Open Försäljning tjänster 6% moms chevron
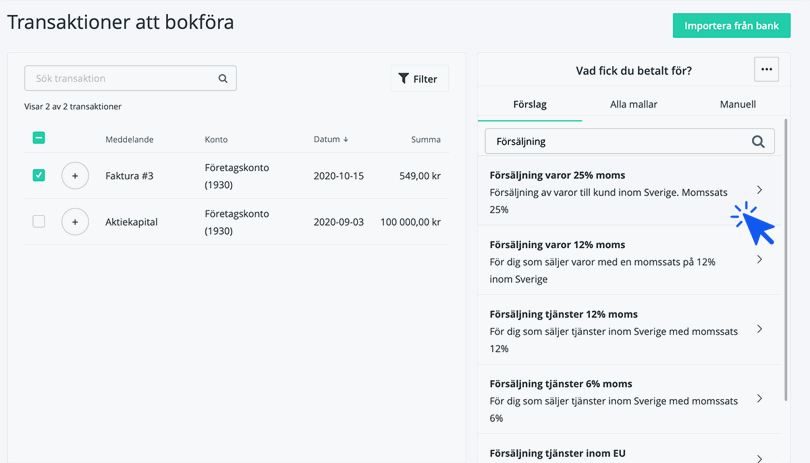This screenshot has height=463, width=810. (759, 398)
